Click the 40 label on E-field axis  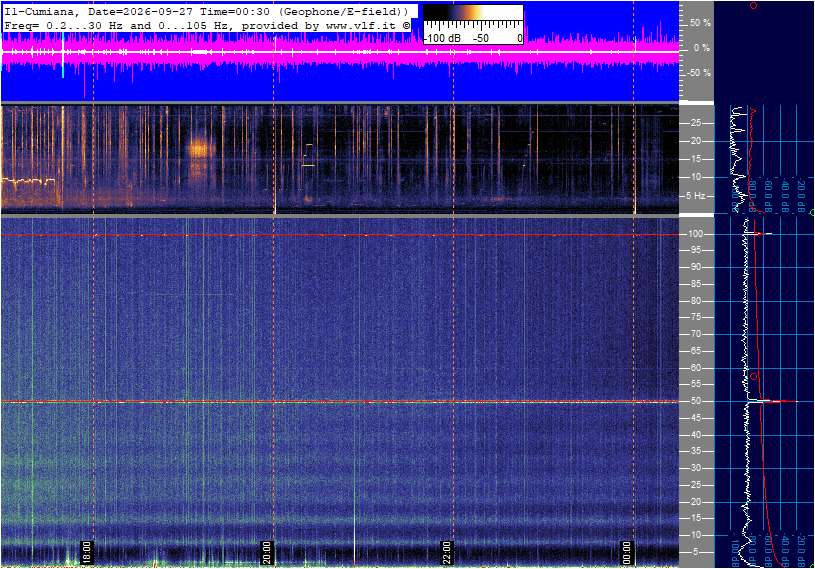pos(695,435)
